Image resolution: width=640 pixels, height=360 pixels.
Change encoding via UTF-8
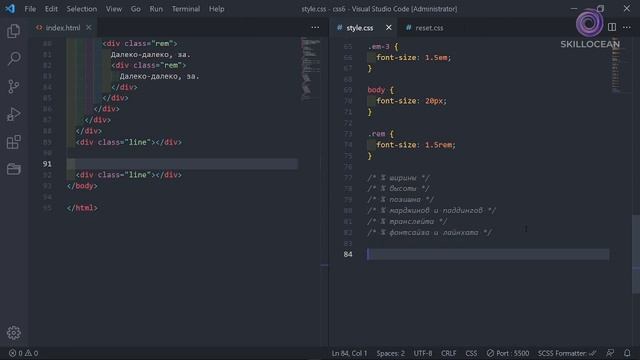423,353
